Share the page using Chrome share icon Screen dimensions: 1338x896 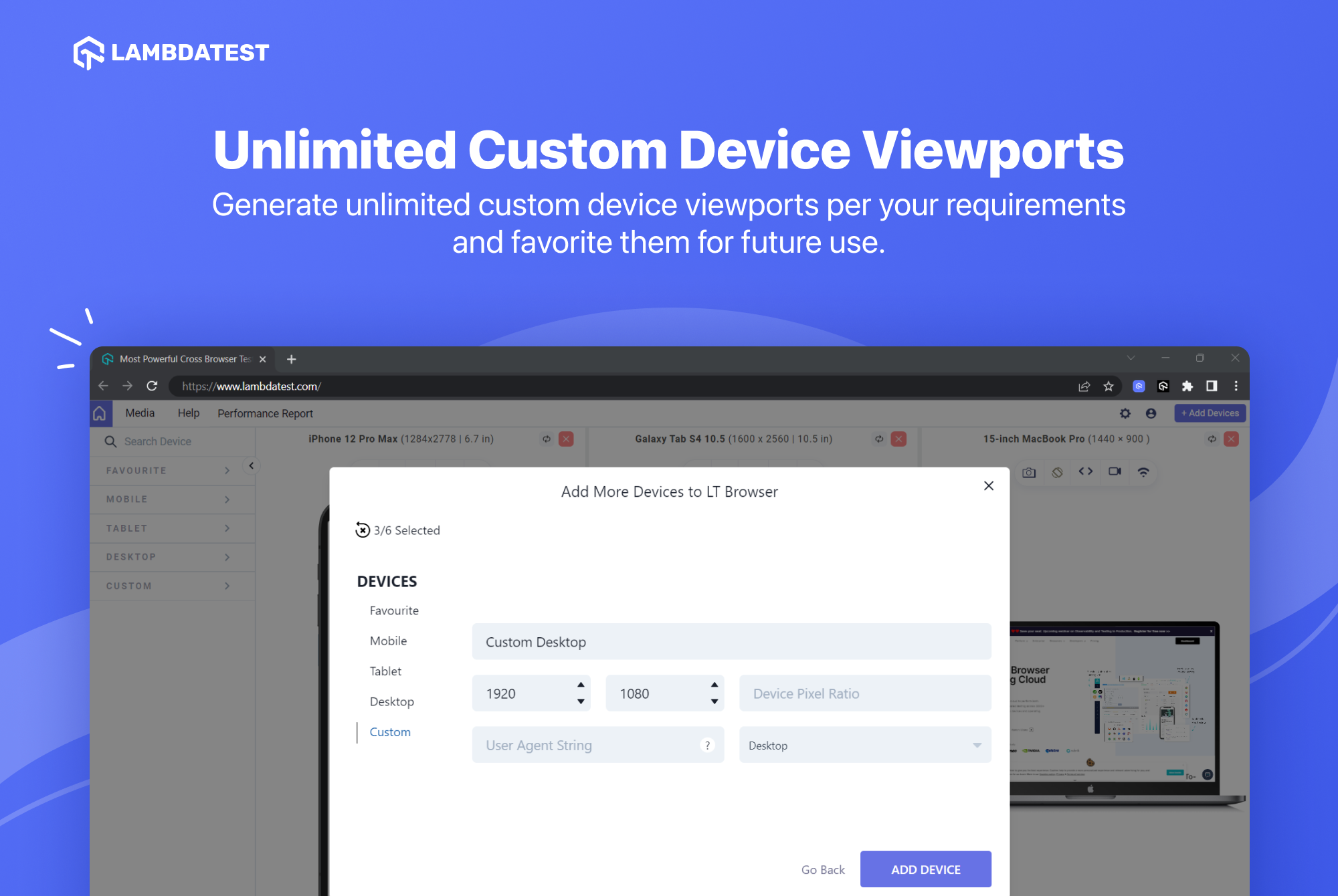click(1084, 386)
